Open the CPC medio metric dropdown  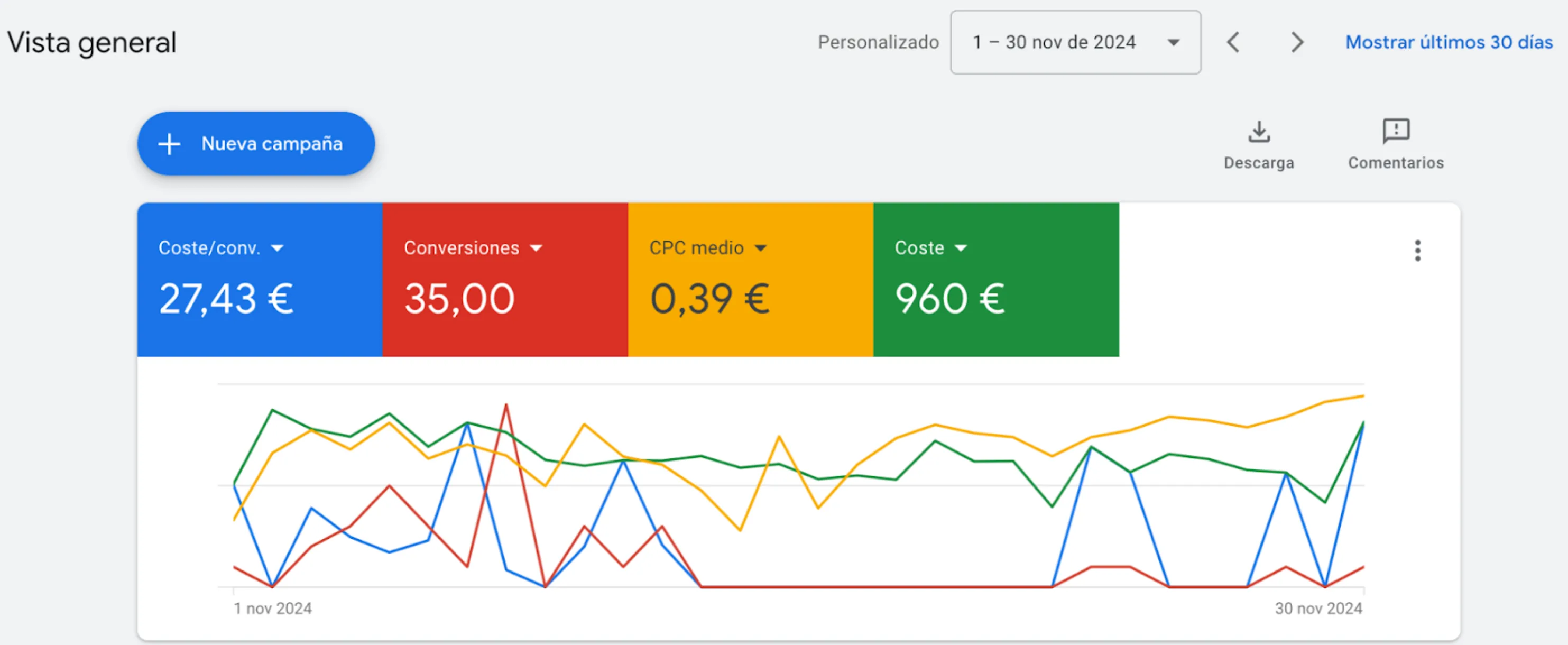[760, 248]
